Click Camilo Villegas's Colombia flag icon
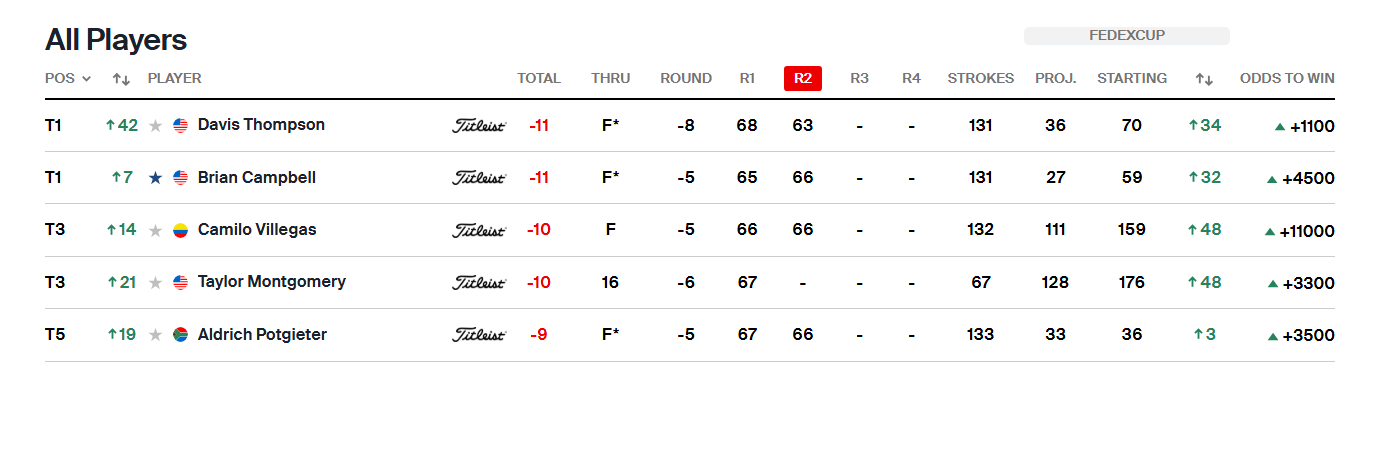 [180, 230]
